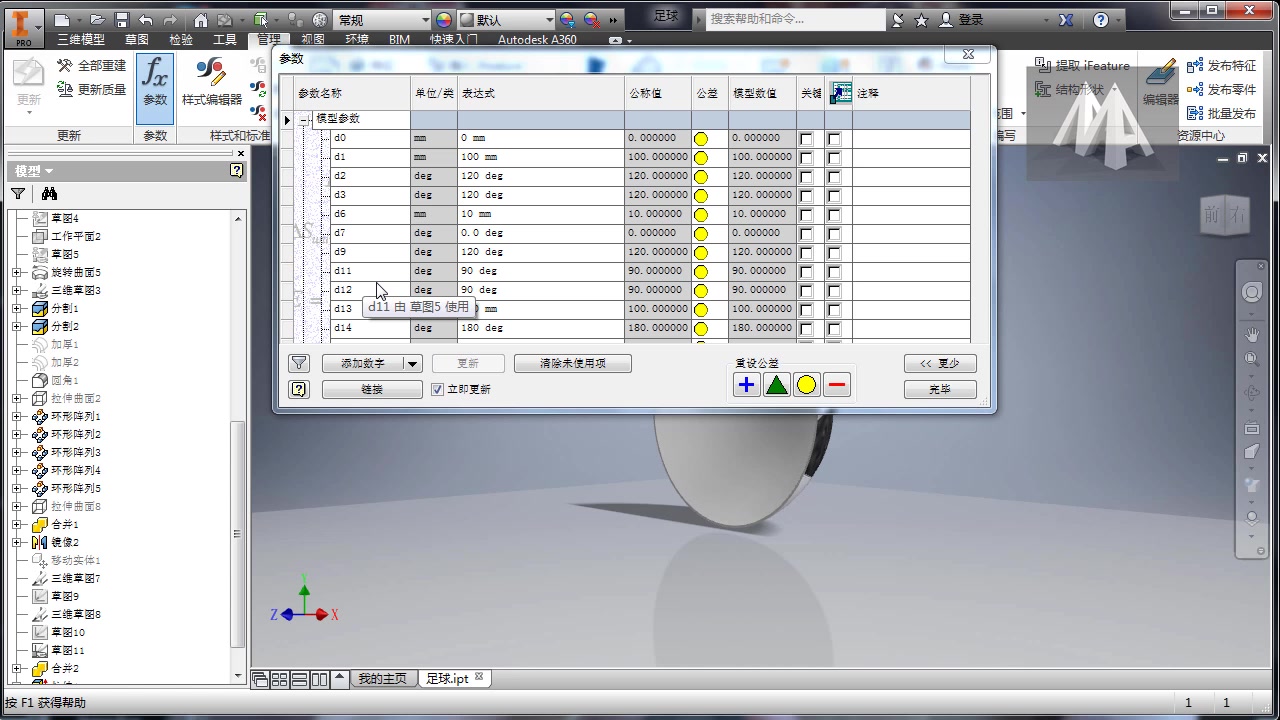Open the 足球.ipt document tab

coord(449,678)
